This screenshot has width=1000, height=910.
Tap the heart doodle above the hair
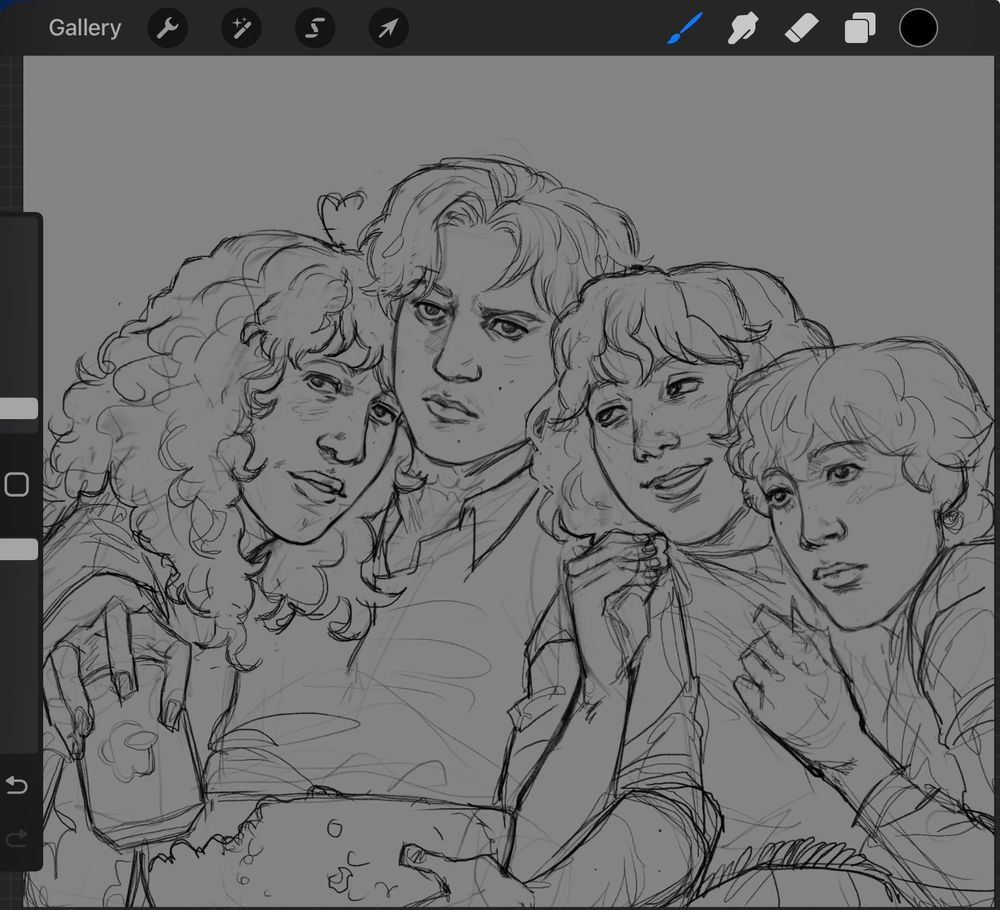340,212
